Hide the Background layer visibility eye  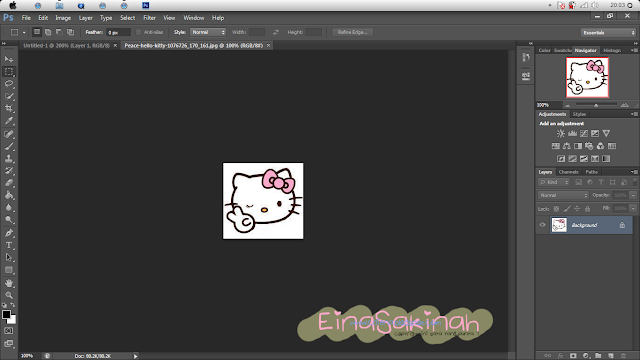(542, 225)
